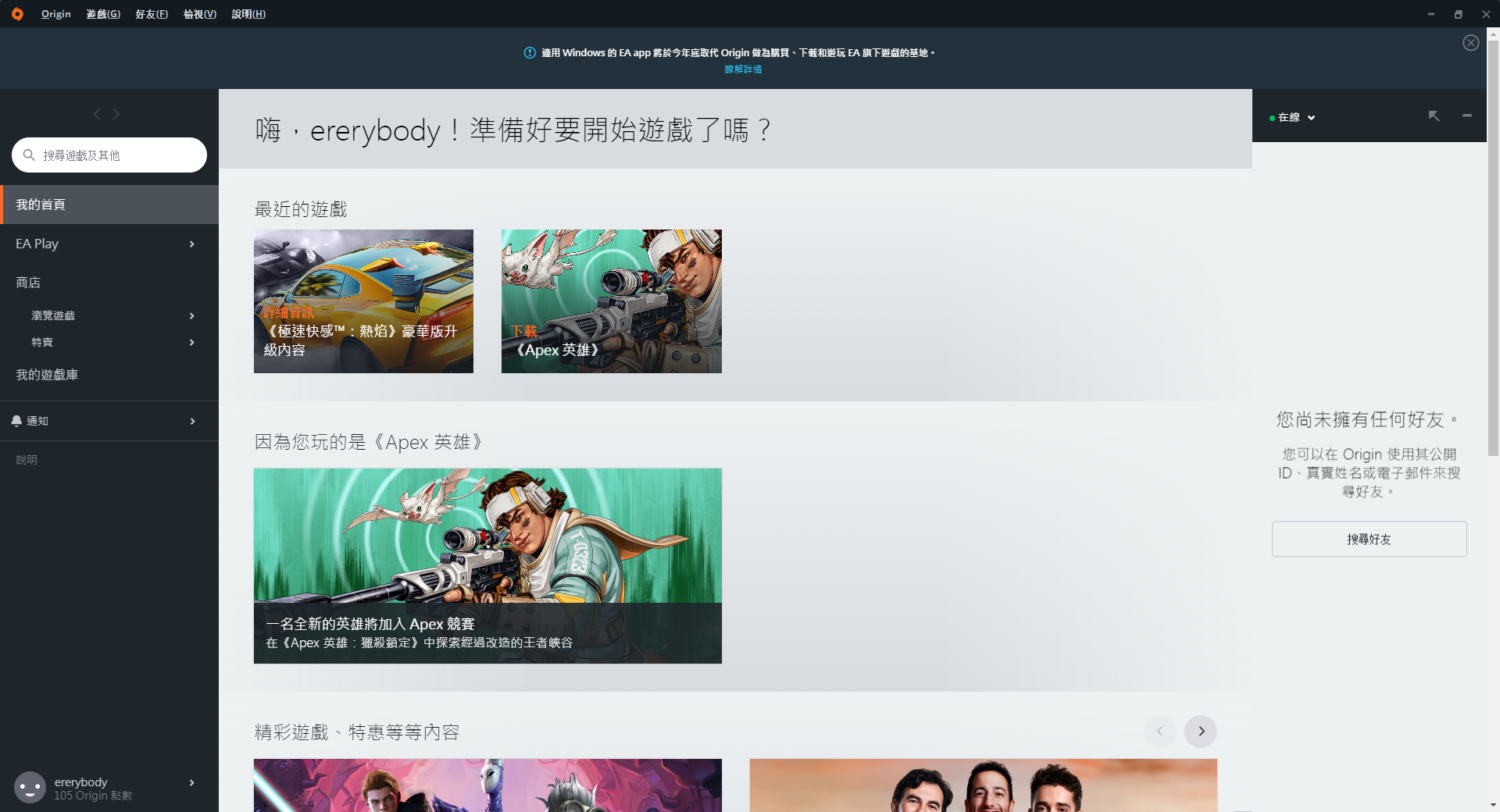Show next featured content
Screen dimensions: 1500x812
tap(1201, 732)
